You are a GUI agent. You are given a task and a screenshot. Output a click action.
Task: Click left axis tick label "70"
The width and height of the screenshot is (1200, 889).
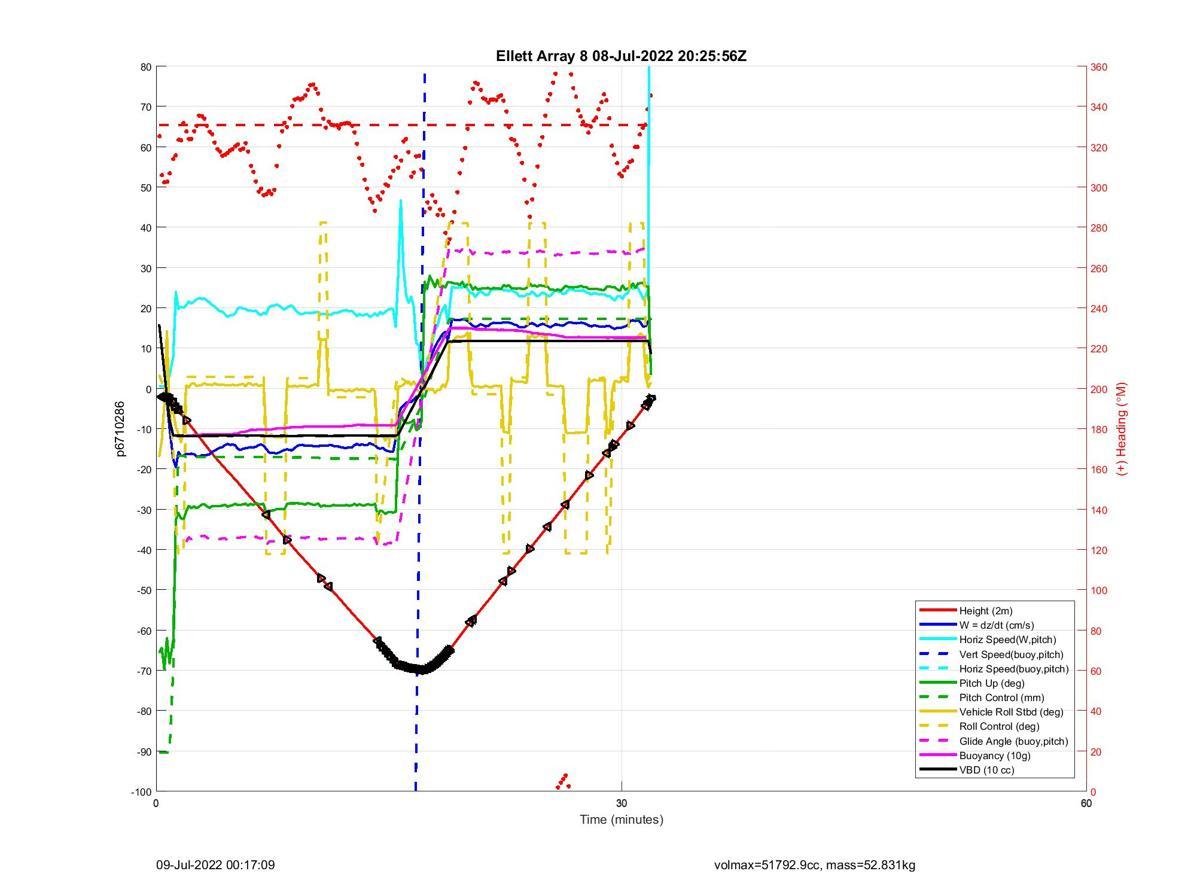click(146, 107)
